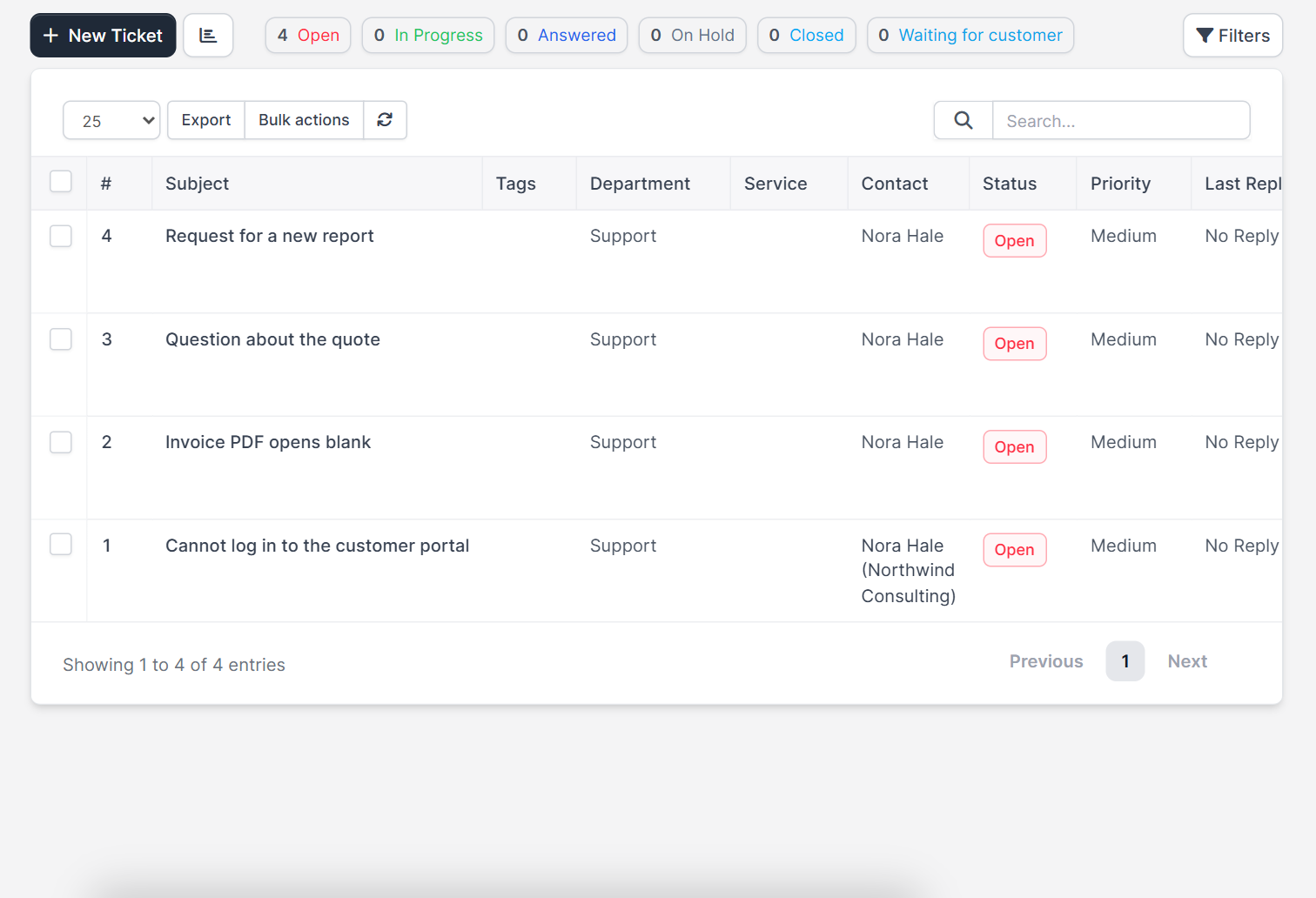Viewport: 1316px width, 898px height.
Task: Filter by Closed status
Action: [x=806, y=36]
